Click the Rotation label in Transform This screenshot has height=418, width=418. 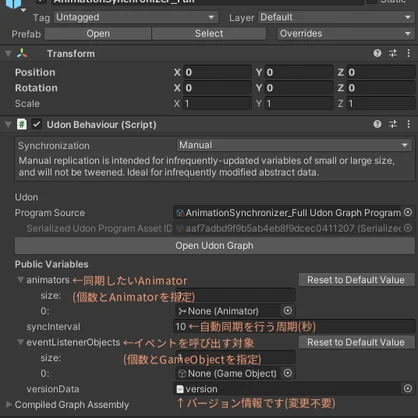point(36,88)
